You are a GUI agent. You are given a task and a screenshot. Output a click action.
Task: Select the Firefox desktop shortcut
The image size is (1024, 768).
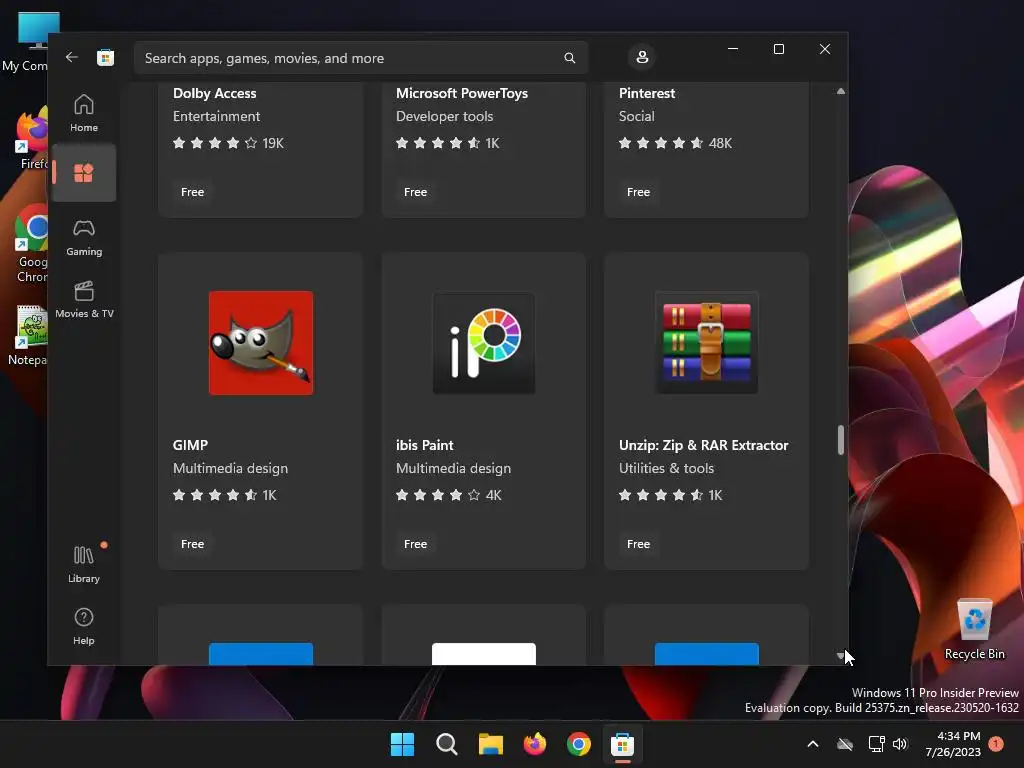click(31, 140)
